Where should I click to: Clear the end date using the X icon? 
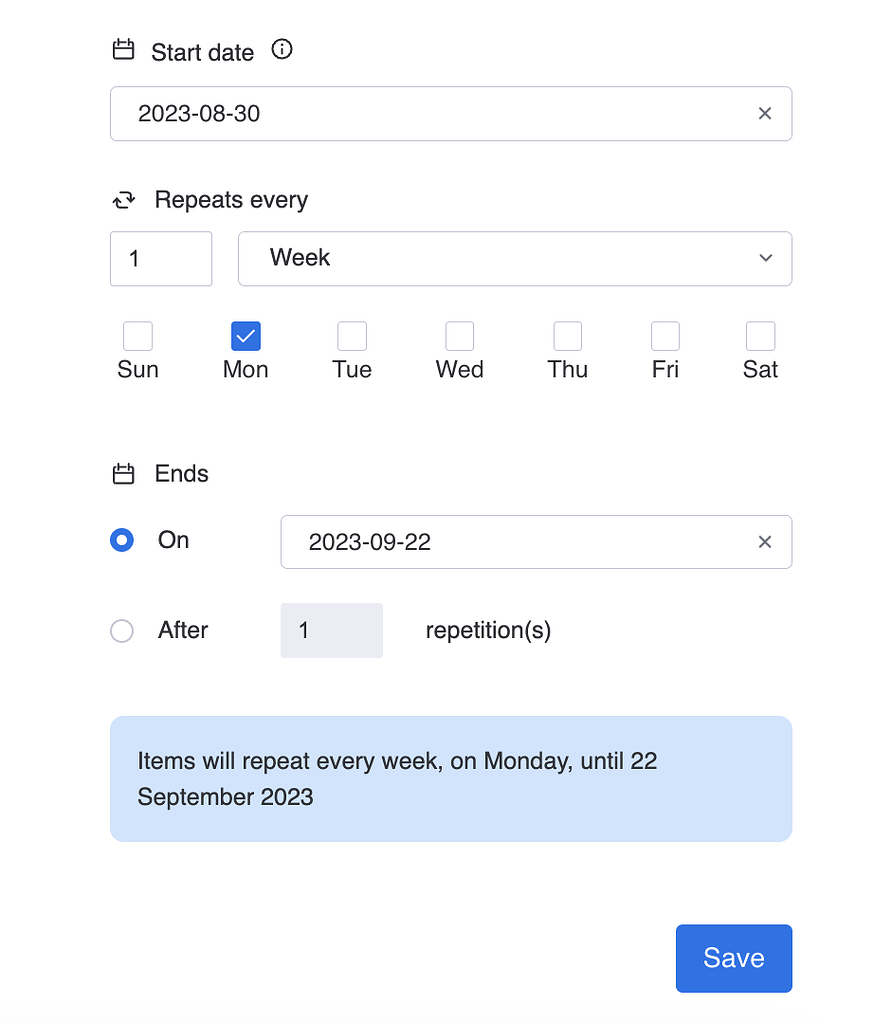pos(765,542)
